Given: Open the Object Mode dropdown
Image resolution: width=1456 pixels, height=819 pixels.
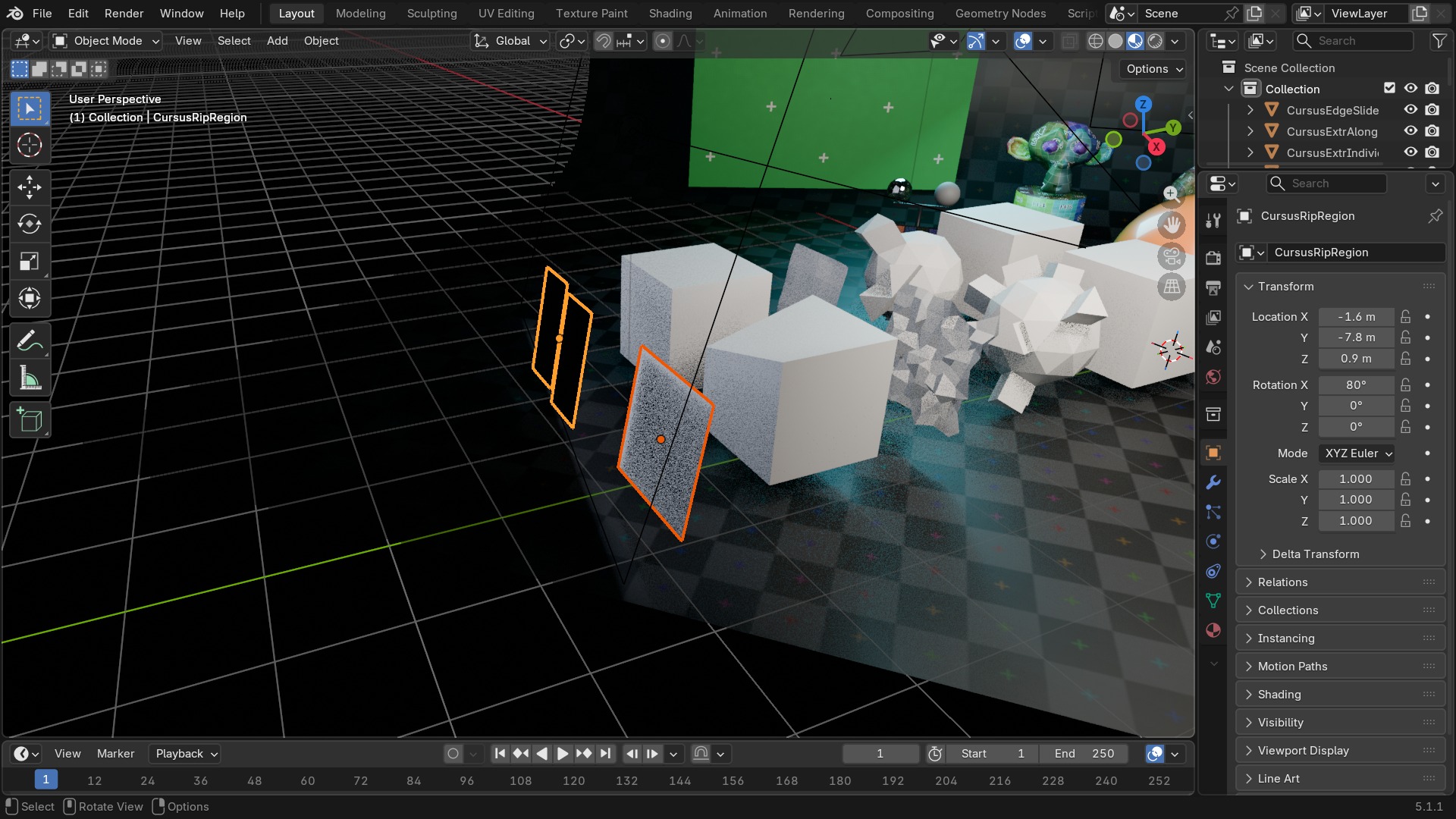Looking at the screenshot, I should [x=106, y=41].
